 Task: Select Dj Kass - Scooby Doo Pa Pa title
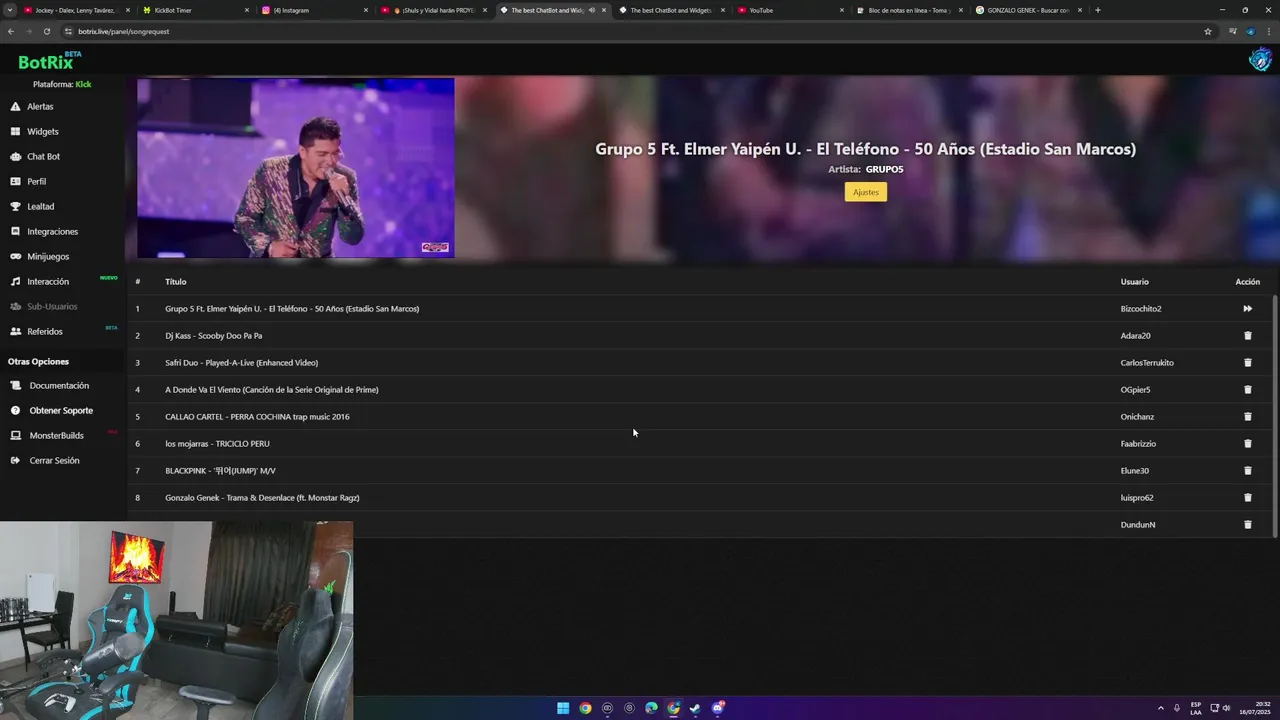213,336
